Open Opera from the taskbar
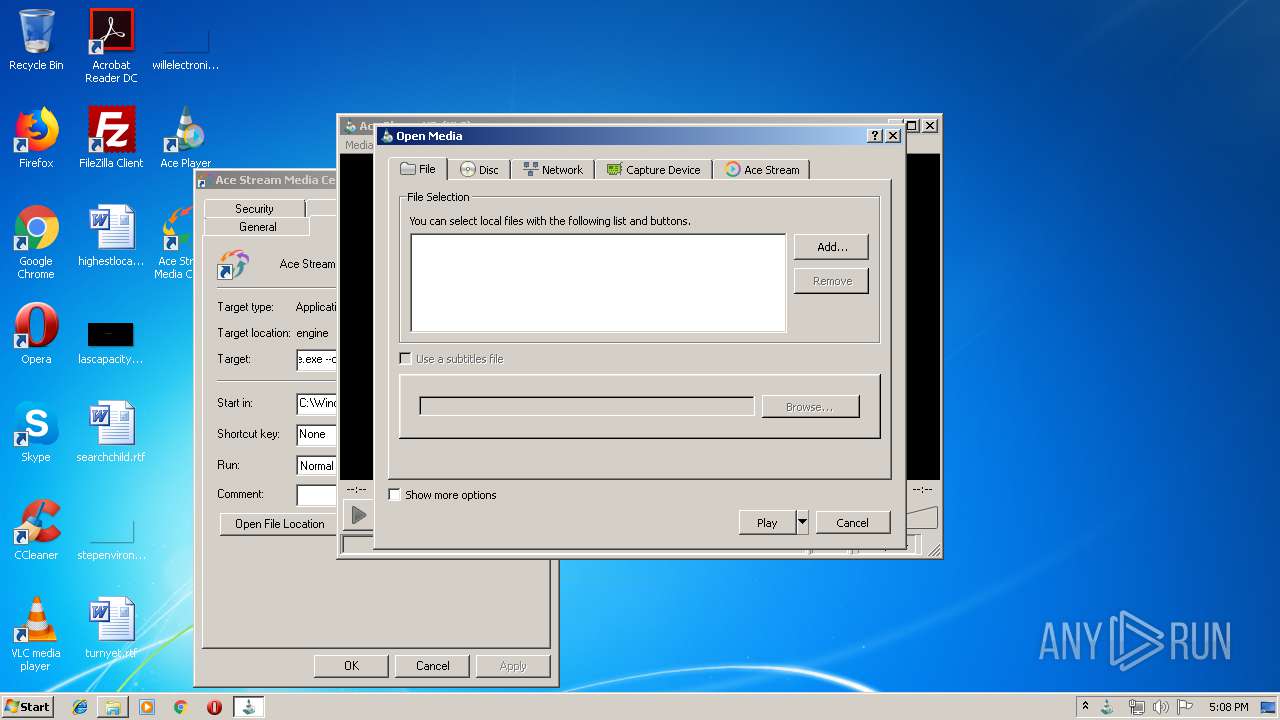 pyautogui.click(x=214, y=707)
